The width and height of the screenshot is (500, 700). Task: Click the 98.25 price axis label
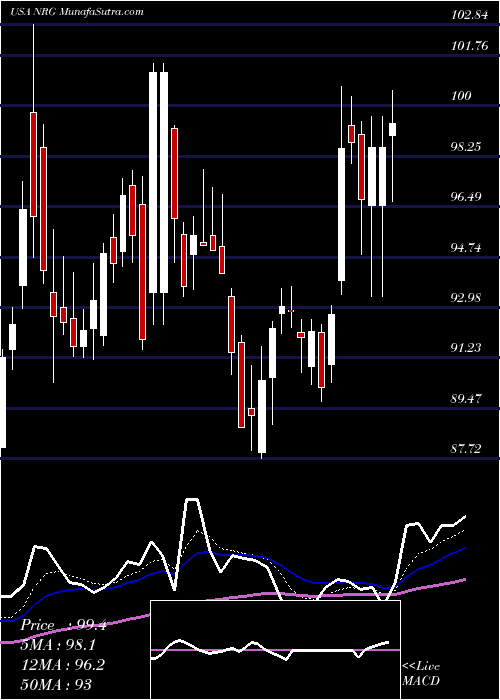(466, 146)
